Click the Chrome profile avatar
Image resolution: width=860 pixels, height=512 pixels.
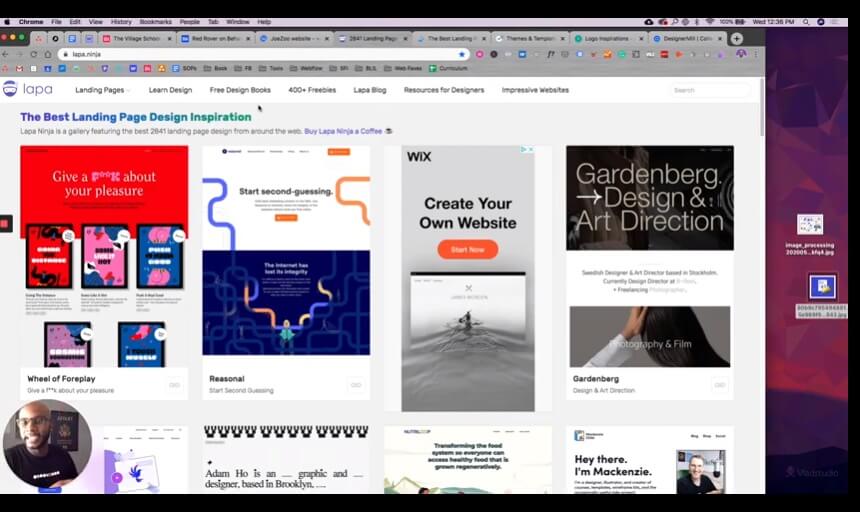[742, 54]
